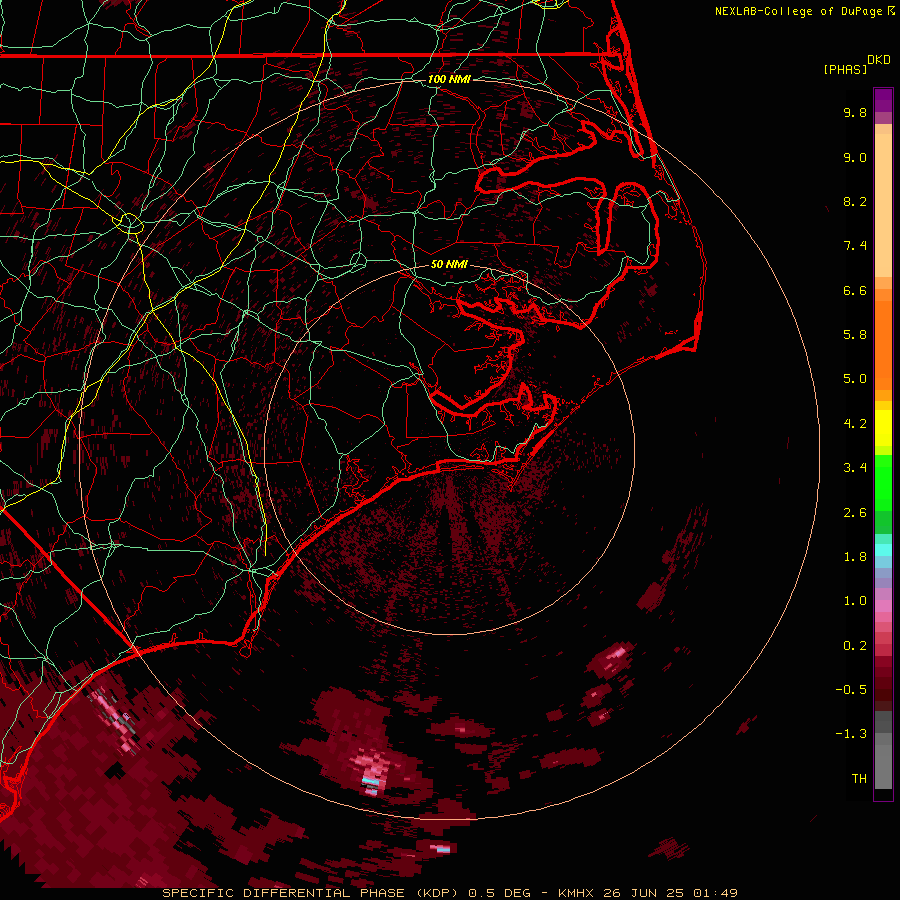Click the 6.6 scale label
The image size is (900, 900).
point(855,290)
